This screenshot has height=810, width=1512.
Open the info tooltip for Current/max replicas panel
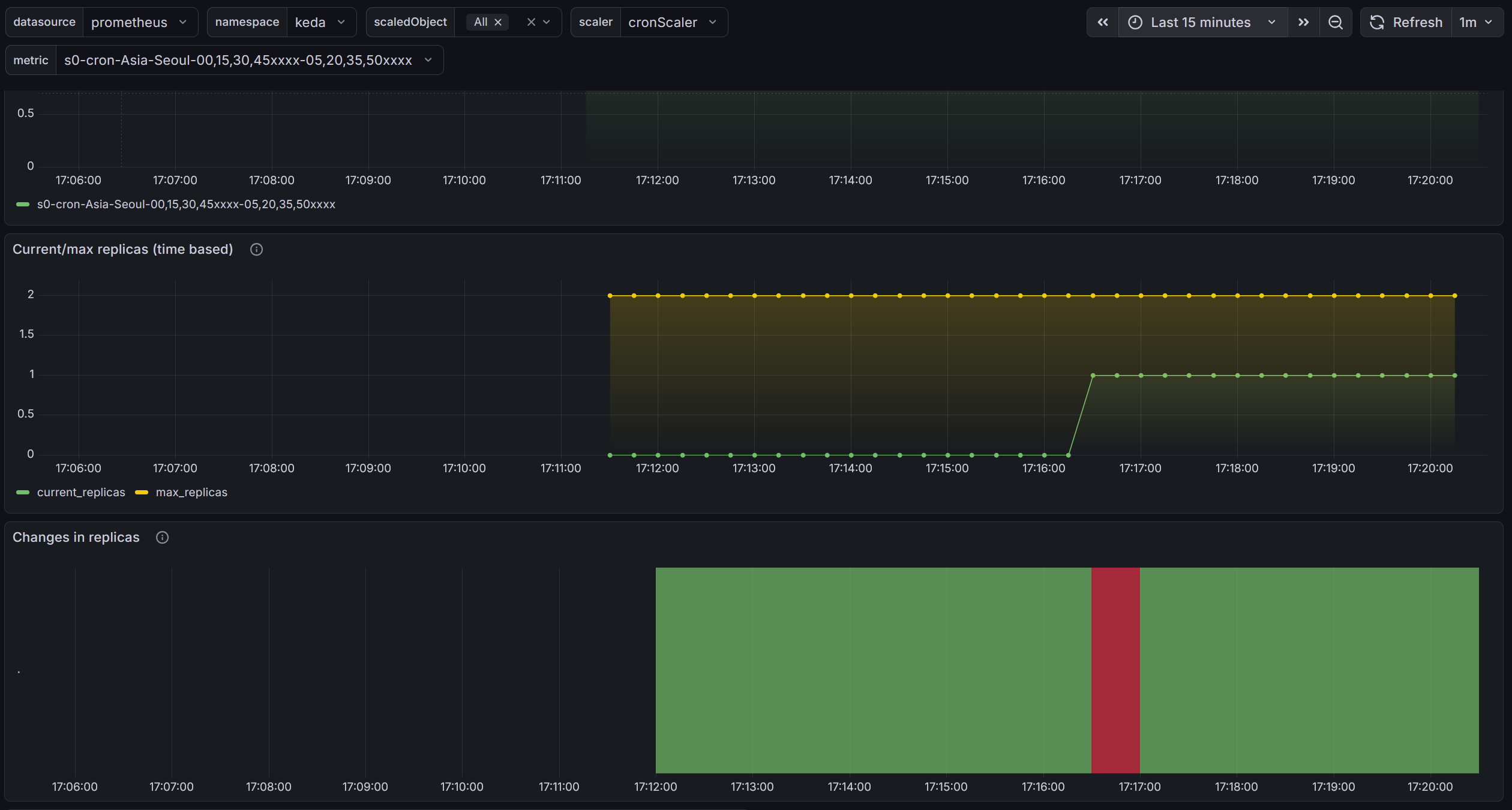coord(256,249)
